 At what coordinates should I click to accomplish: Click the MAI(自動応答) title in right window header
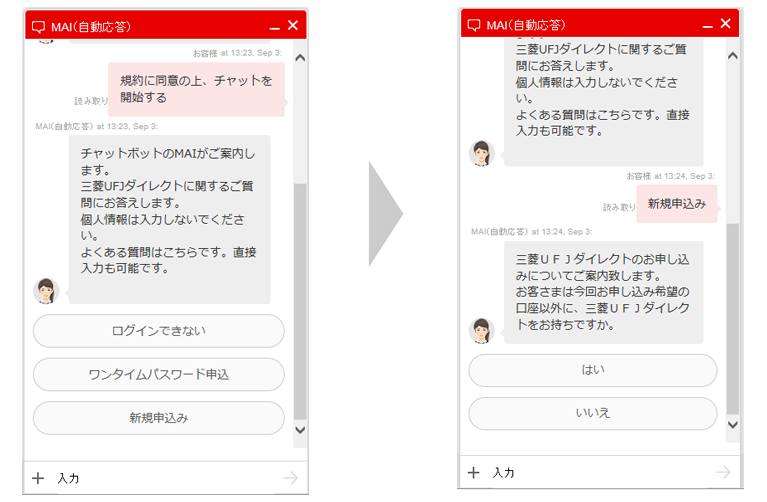526,25
